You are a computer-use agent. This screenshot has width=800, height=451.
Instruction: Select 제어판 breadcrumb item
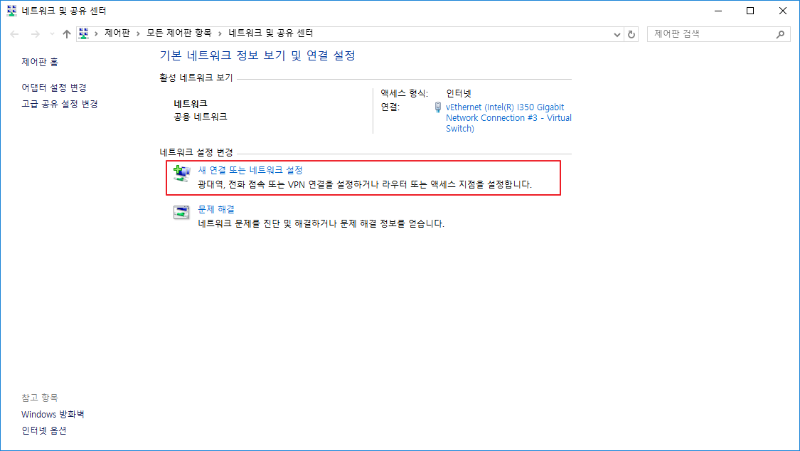(x=117, y=34)
